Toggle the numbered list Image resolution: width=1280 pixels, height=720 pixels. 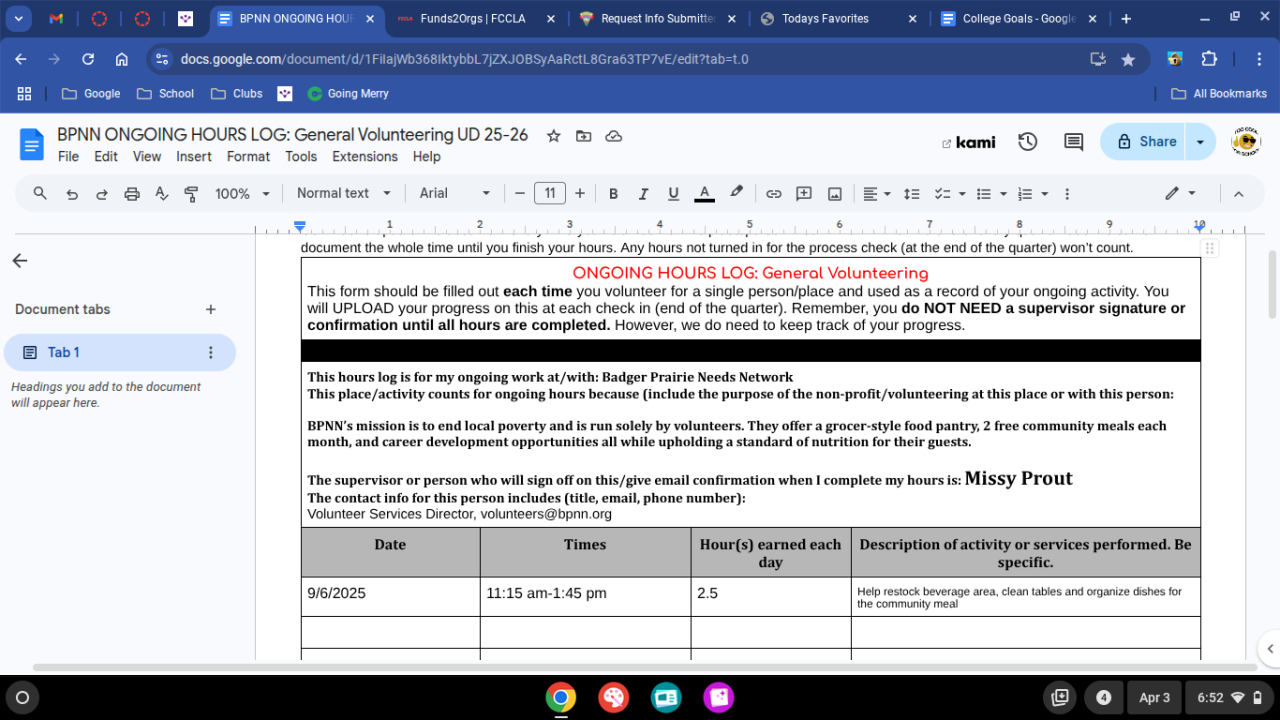coord(1025,194)
